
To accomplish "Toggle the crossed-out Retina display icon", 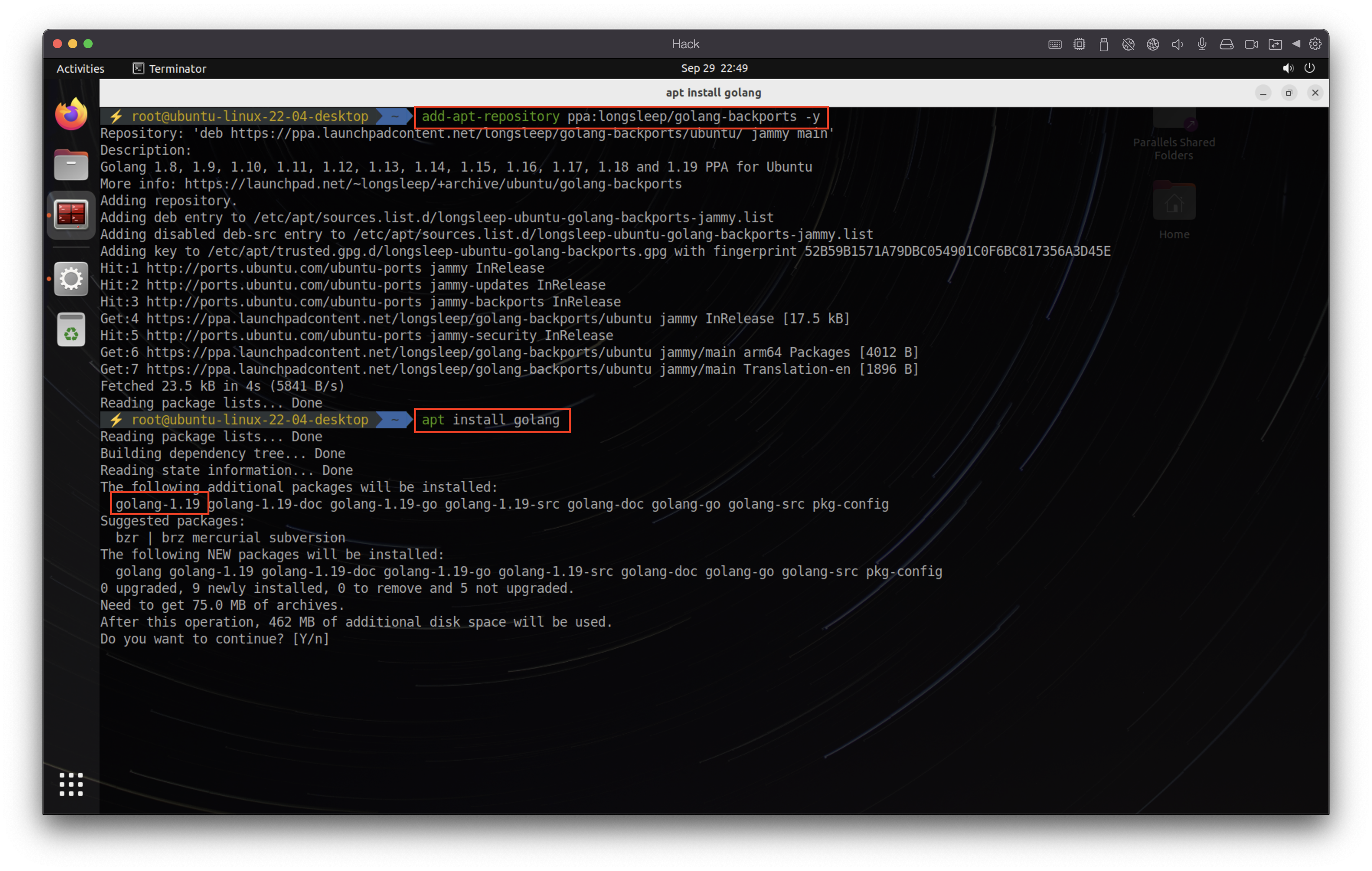I will [x=1128, y=44].
